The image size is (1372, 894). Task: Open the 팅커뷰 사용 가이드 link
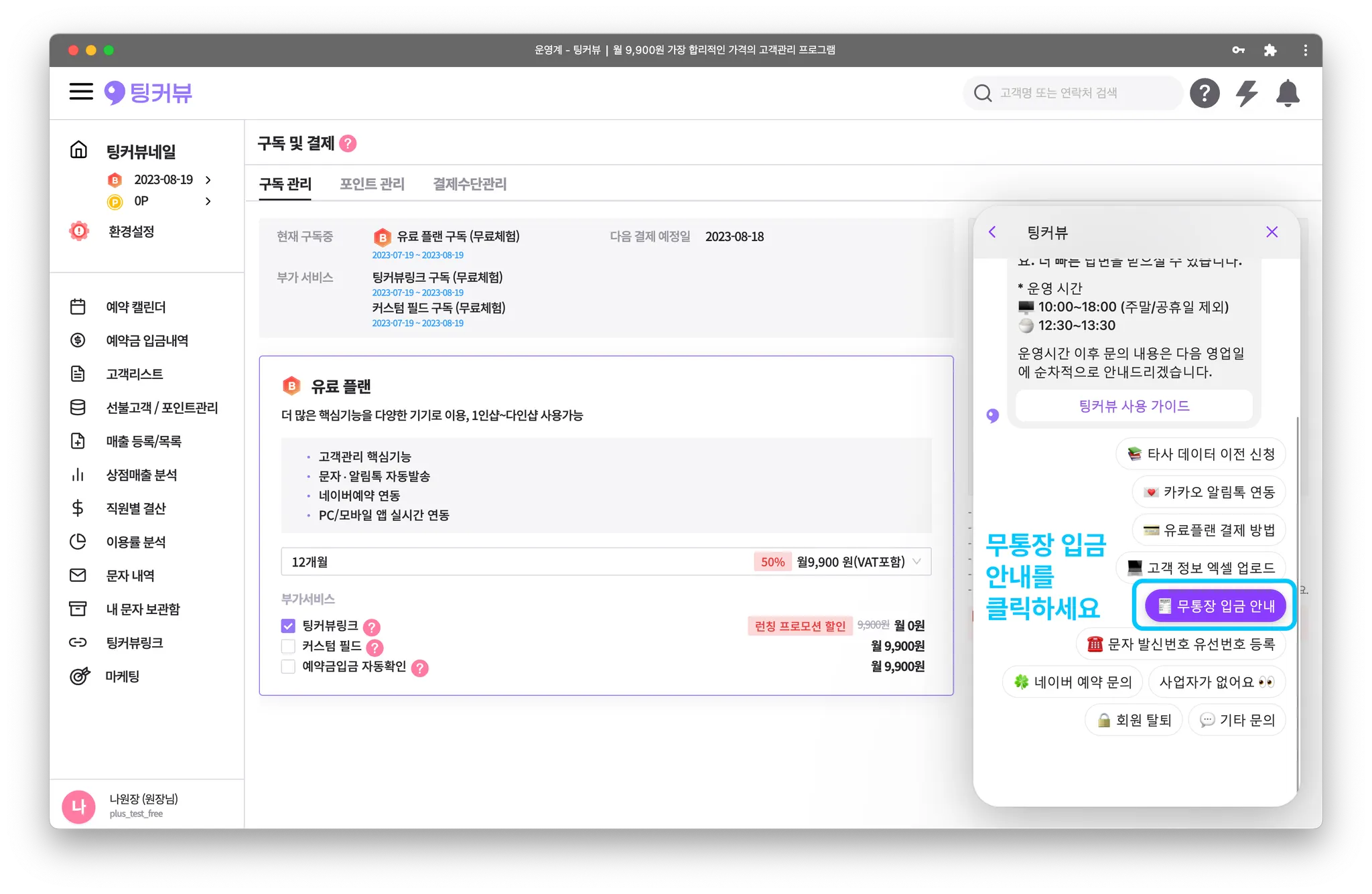1134,406
